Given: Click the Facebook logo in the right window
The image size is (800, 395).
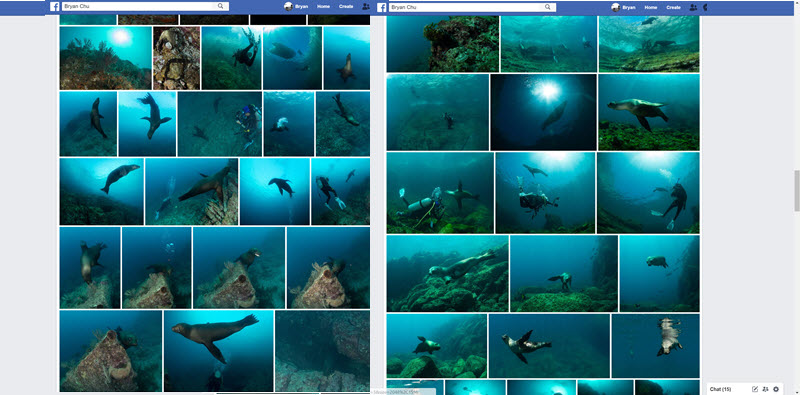Looking at the screenshot, I should pos(382,7).
